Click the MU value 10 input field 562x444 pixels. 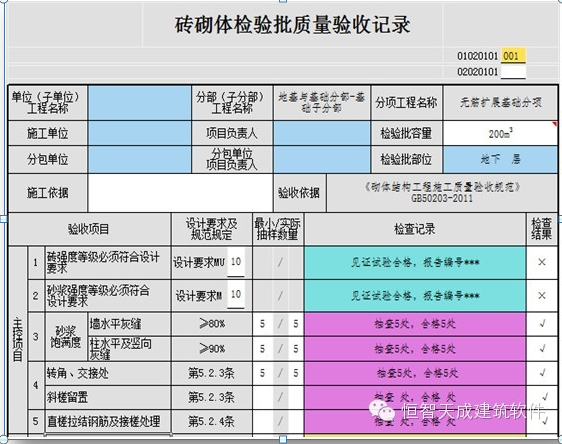(236, 262)
